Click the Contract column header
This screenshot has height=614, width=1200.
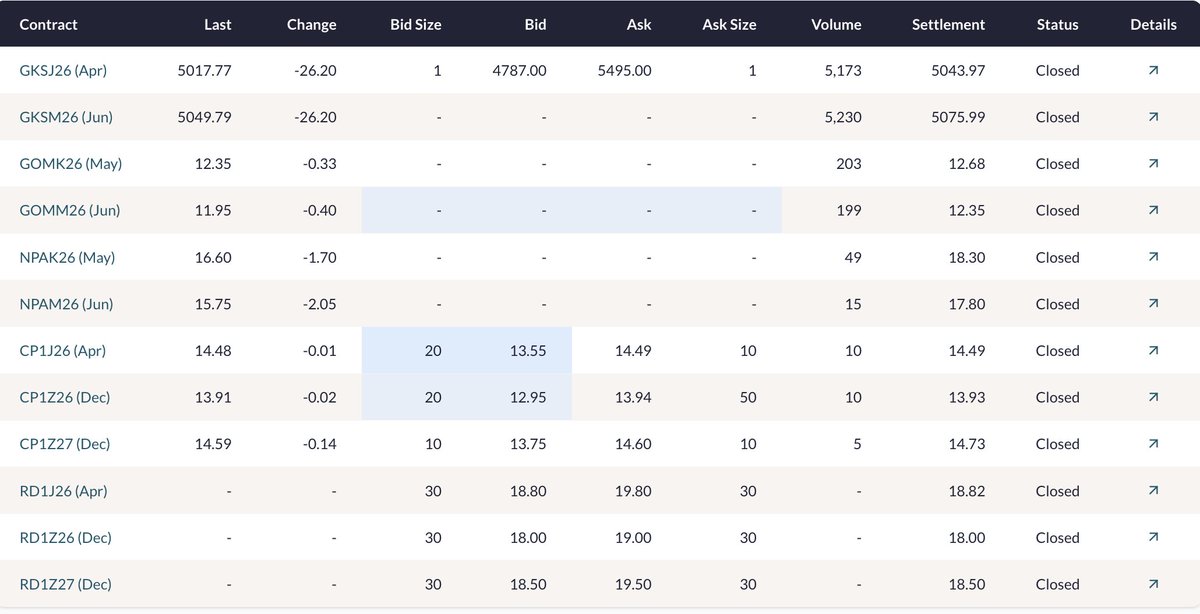coord(48,24)
